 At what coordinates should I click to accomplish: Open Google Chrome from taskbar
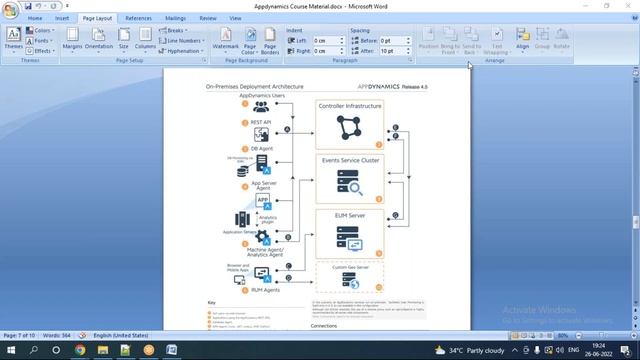pos(80,350)
